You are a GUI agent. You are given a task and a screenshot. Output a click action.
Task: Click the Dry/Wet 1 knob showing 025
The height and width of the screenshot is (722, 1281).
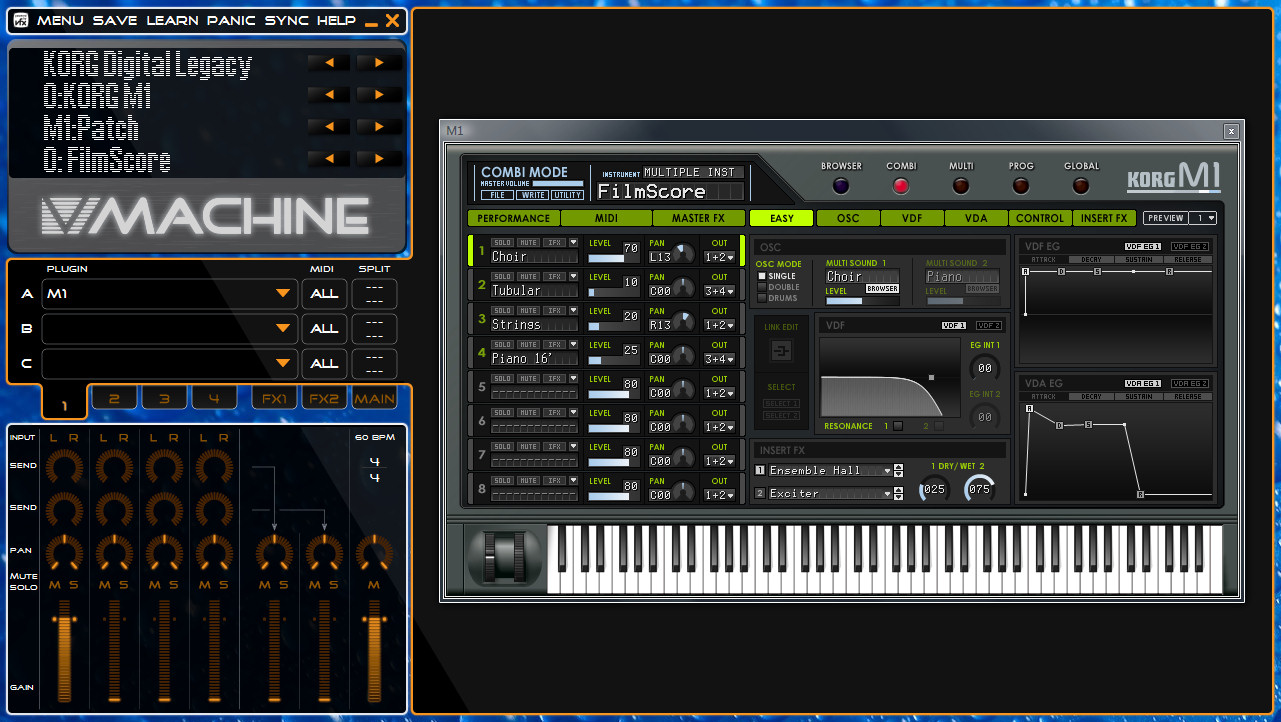click(x=934, y=488)
